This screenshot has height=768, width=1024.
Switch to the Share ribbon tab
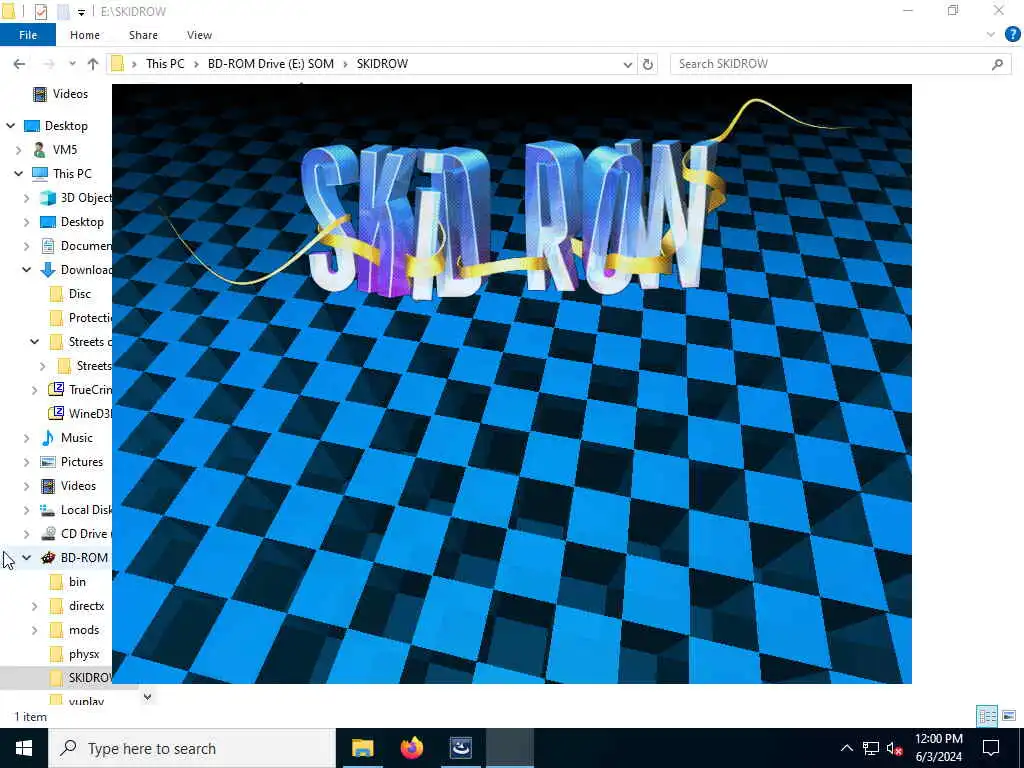[x=143, y=35]
